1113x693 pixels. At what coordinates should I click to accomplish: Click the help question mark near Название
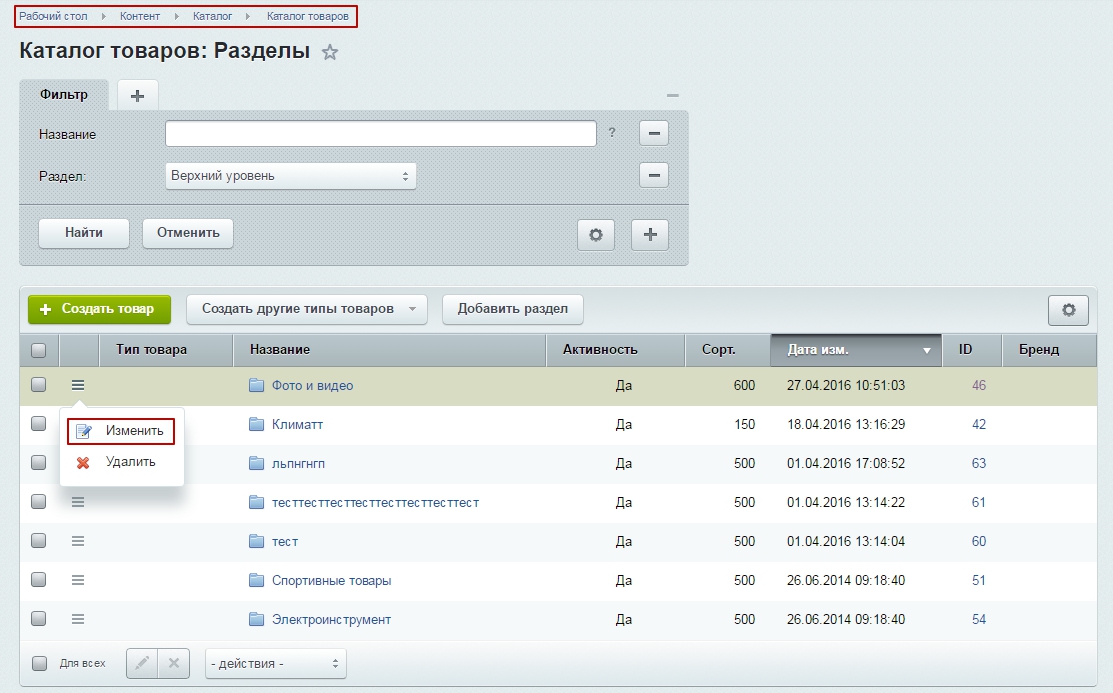pyautogui.click(x=612, y=133)
